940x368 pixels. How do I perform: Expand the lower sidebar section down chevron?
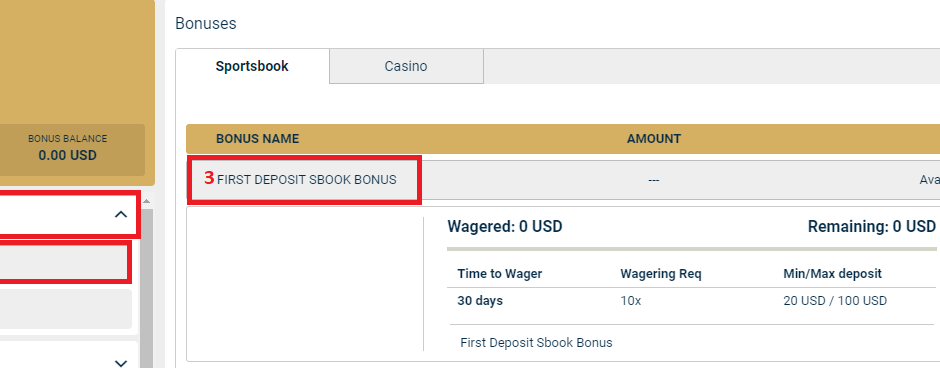(x=121, y=362)
